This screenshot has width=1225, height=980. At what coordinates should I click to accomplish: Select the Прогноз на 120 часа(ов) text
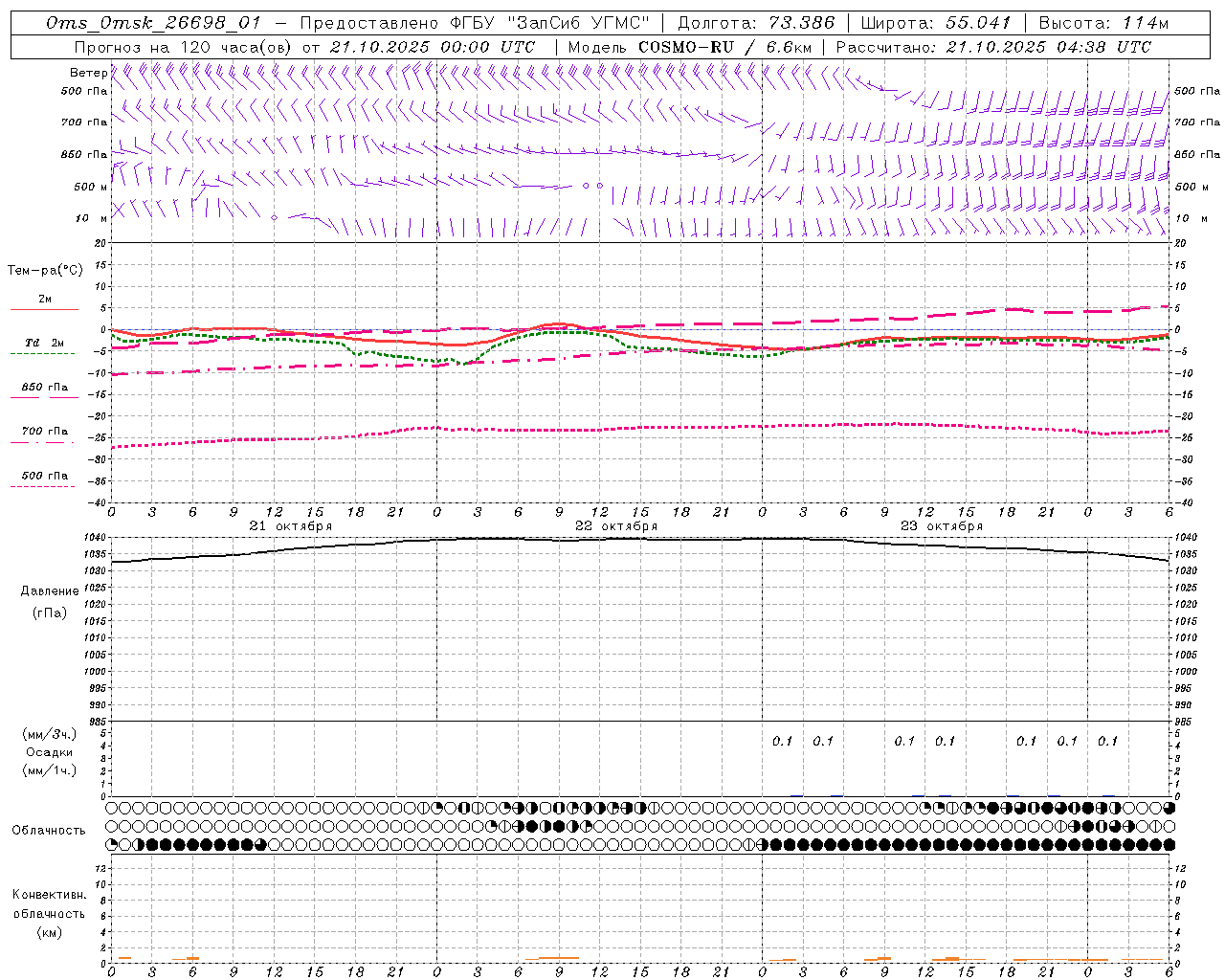pyautogui.click(x=183, y=47)
